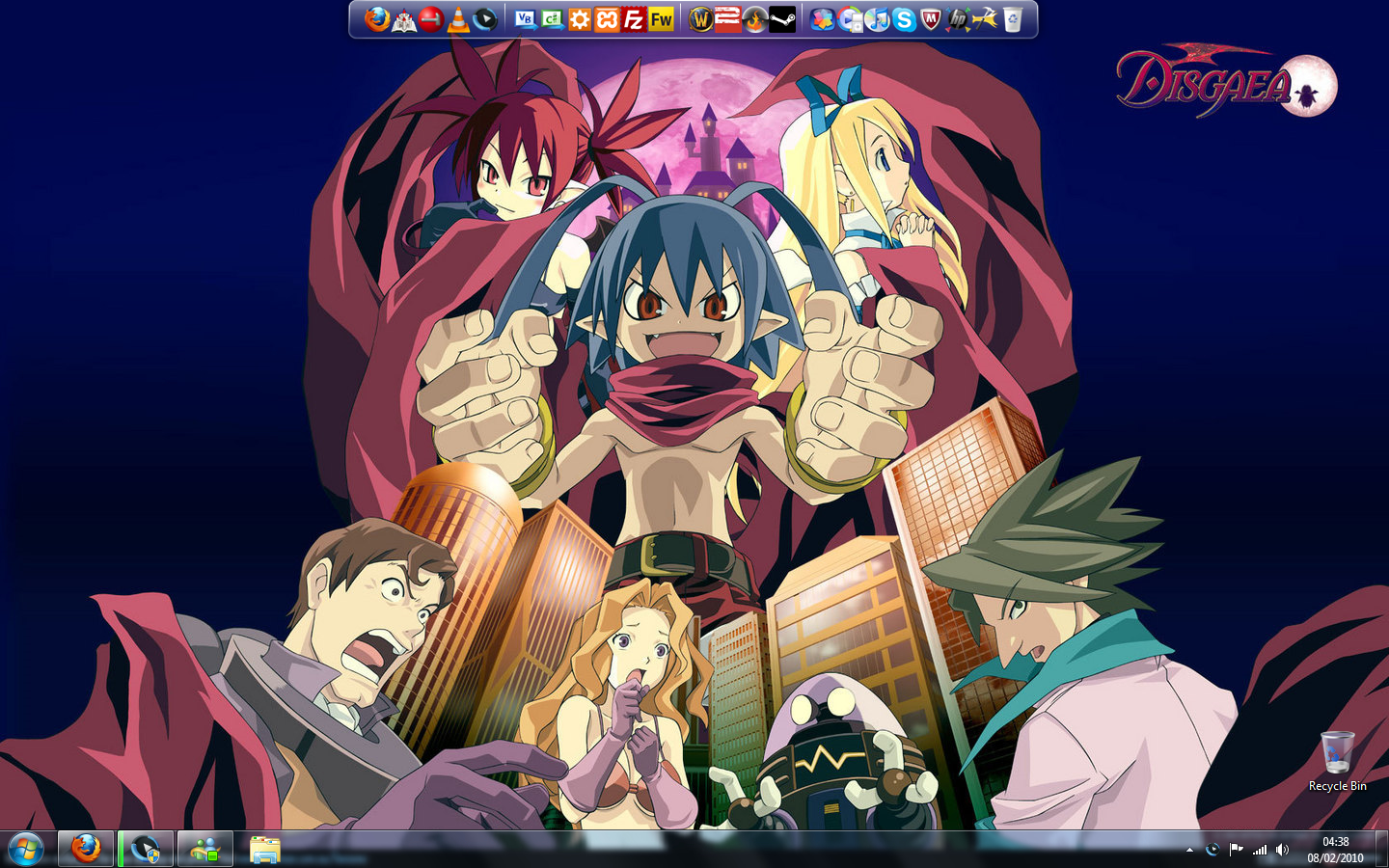This screenshot has width=1389, height=868.
Task: Switch to Firefox in the taskbar
Action: [86, 850]
